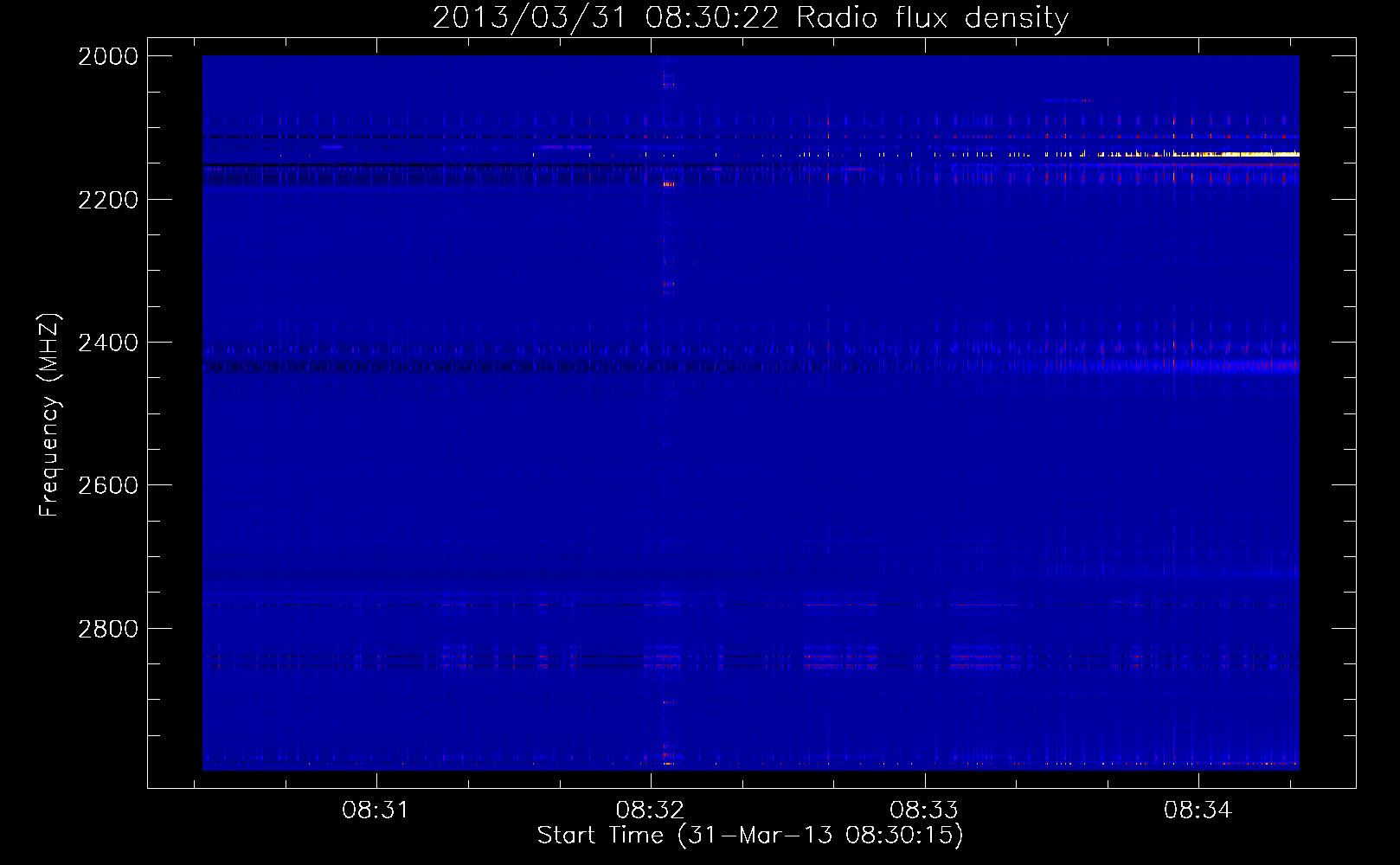Click the vertical burst at 08:32 near 2180 MHz
The width and height of the screenshot is (1400, 865).
(x=668, y=184)
